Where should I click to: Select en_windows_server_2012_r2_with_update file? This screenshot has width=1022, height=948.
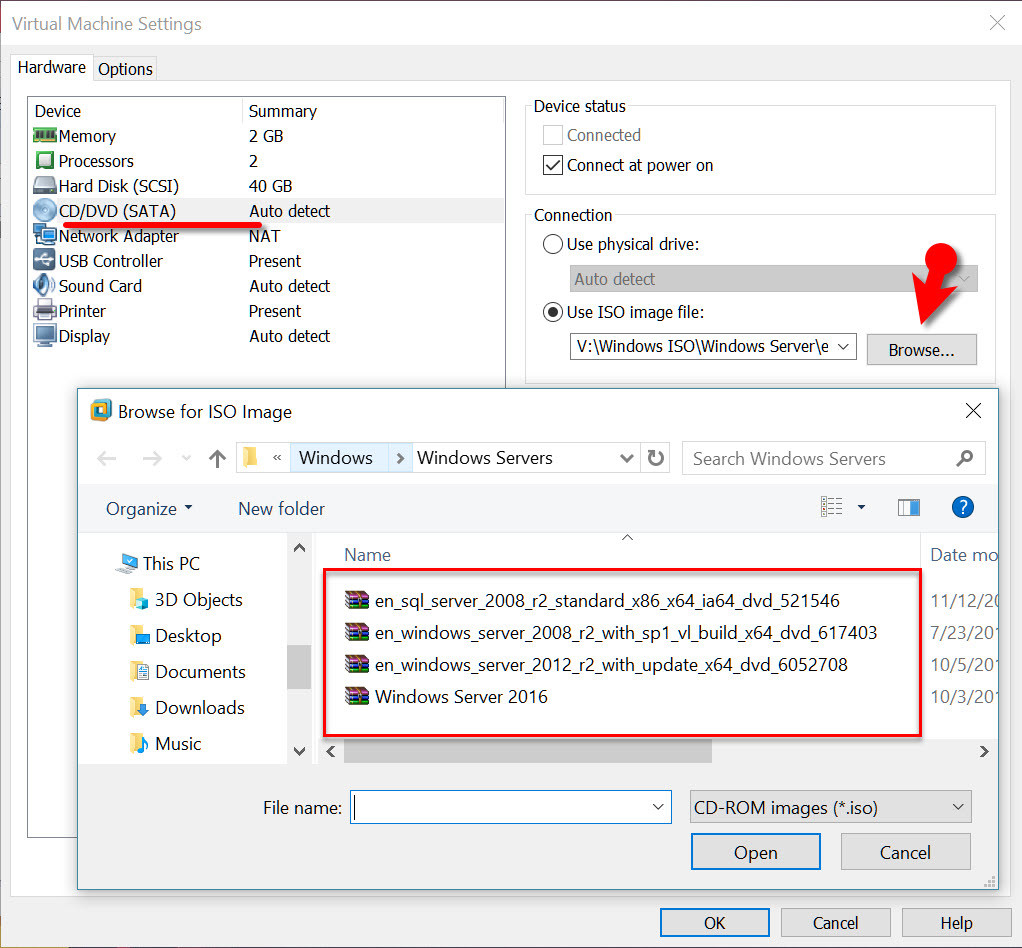click(611, 664)
